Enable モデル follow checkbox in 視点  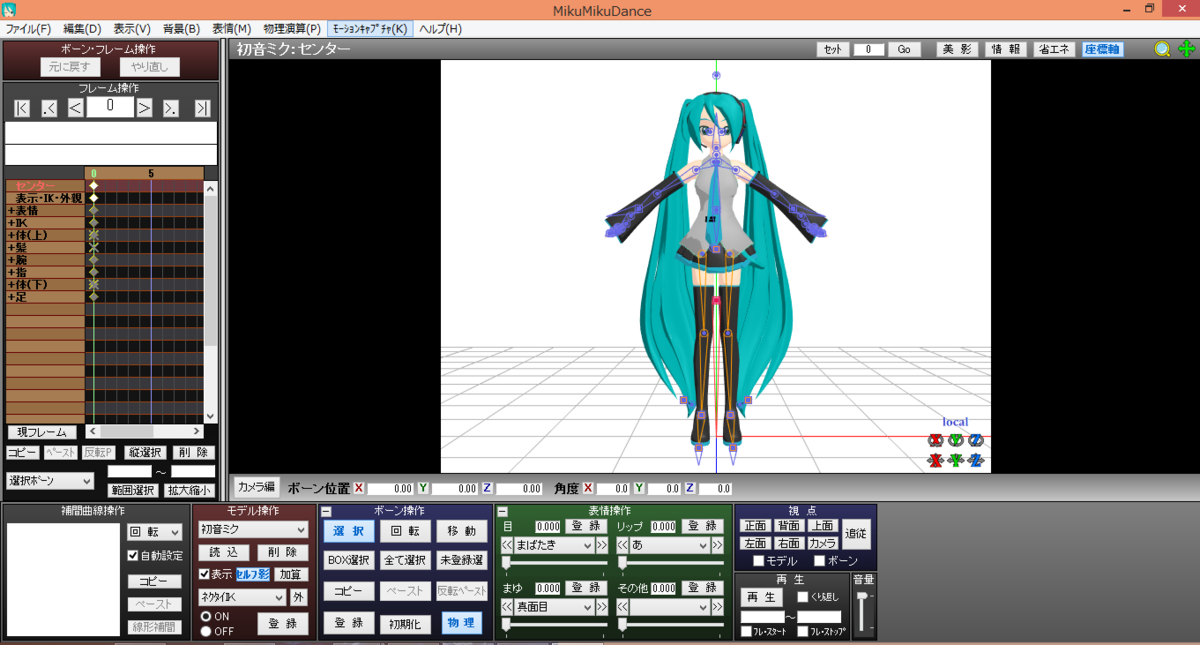pyautogui.click(x=759, y=561)
